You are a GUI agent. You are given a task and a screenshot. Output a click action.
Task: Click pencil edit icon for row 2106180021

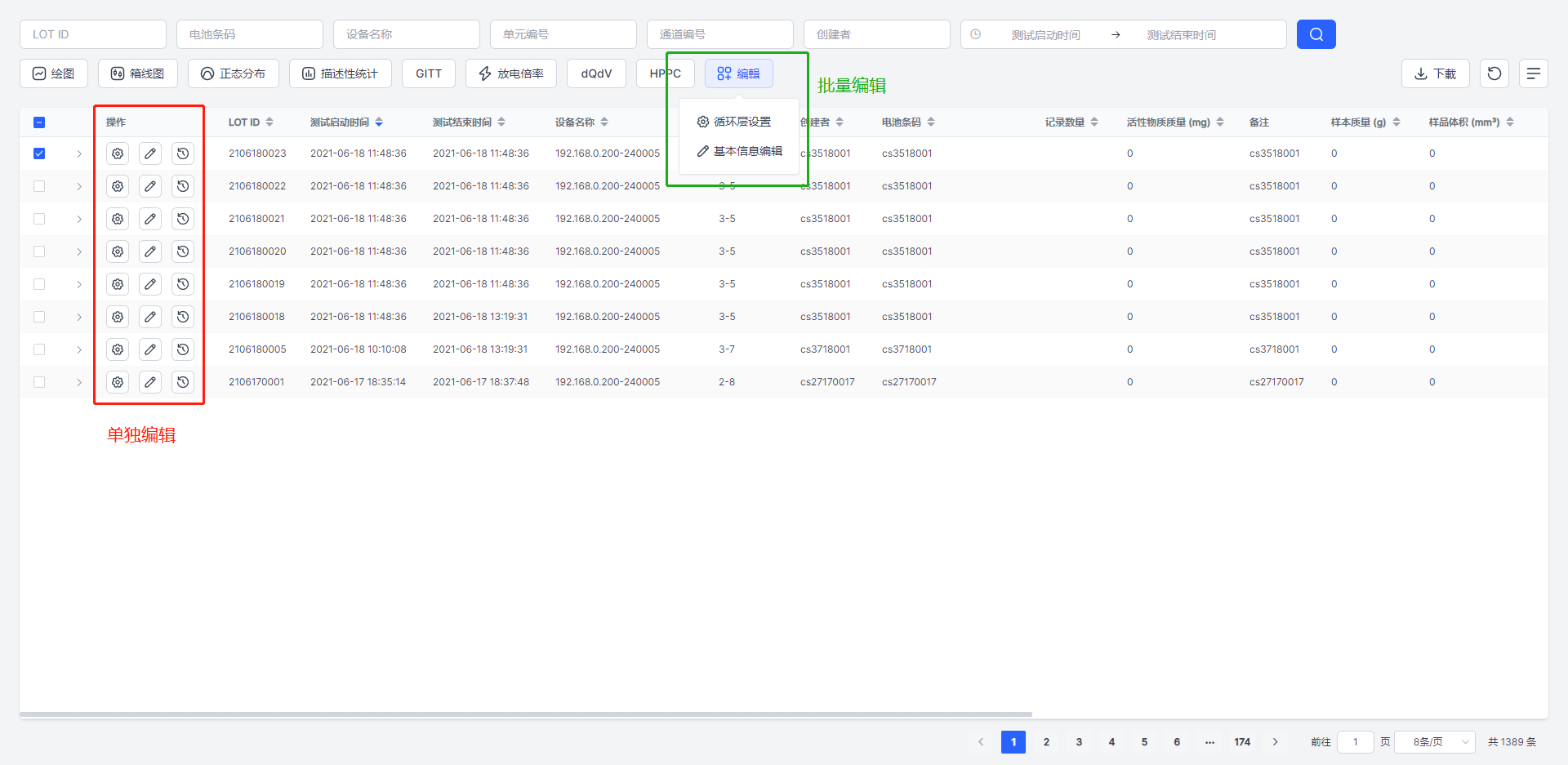coord(150,219)
